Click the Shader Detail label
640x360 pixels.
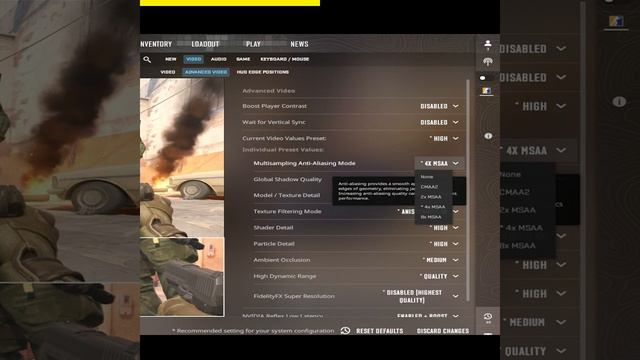coord(273,228)
